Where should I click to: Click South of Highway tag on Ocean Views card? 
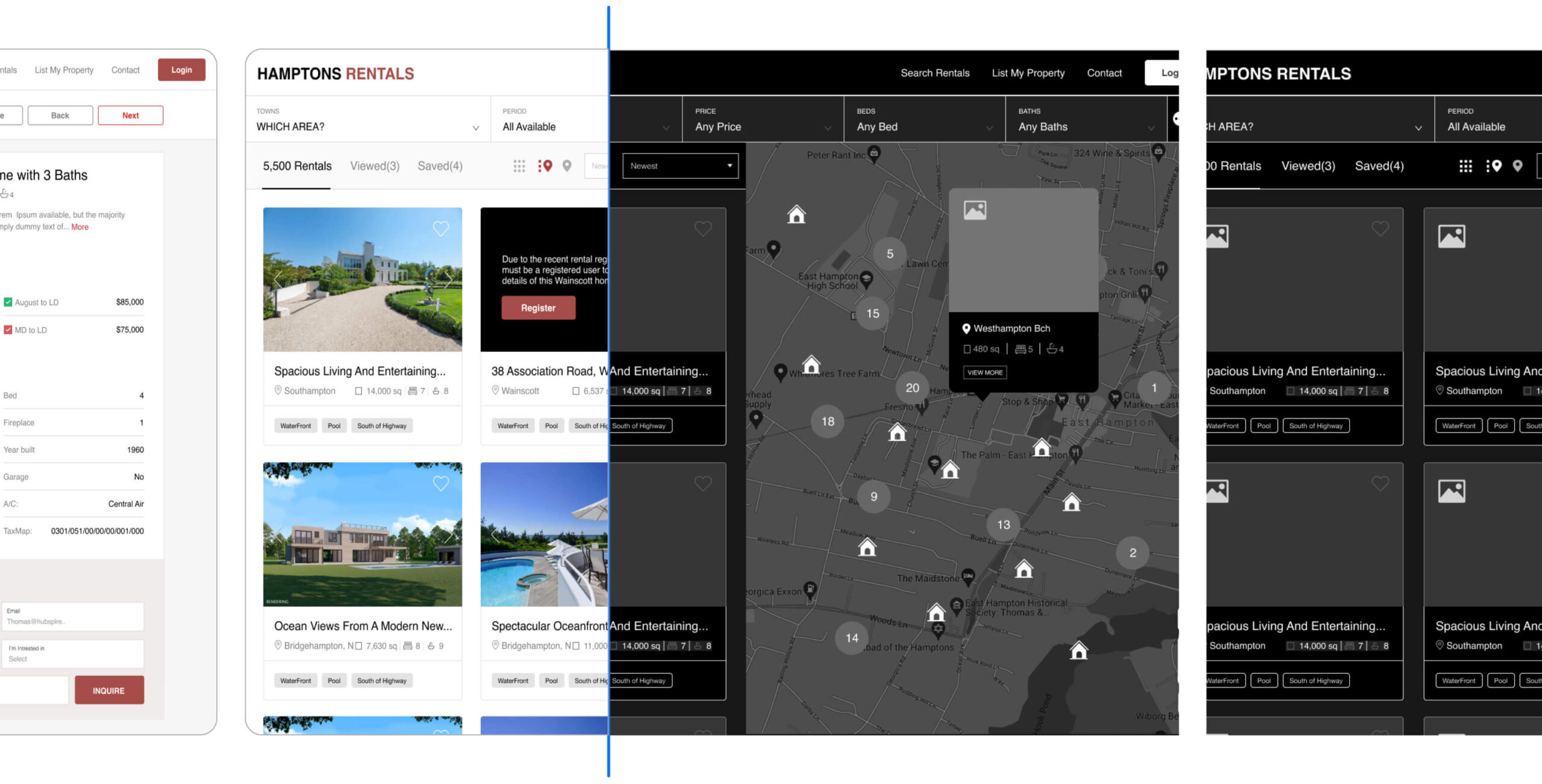(382, 681)
